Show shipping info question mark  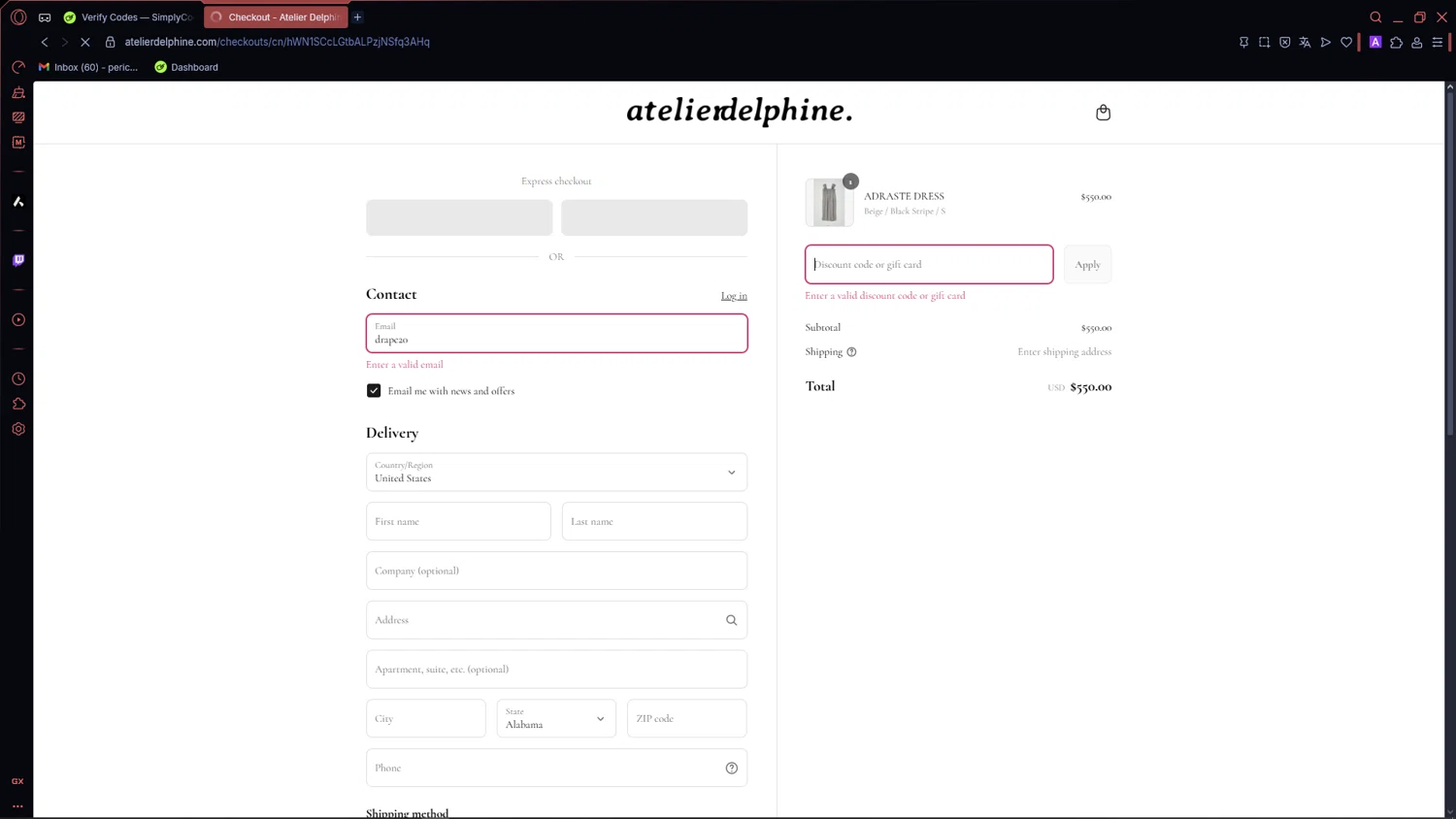pos(851,352)
